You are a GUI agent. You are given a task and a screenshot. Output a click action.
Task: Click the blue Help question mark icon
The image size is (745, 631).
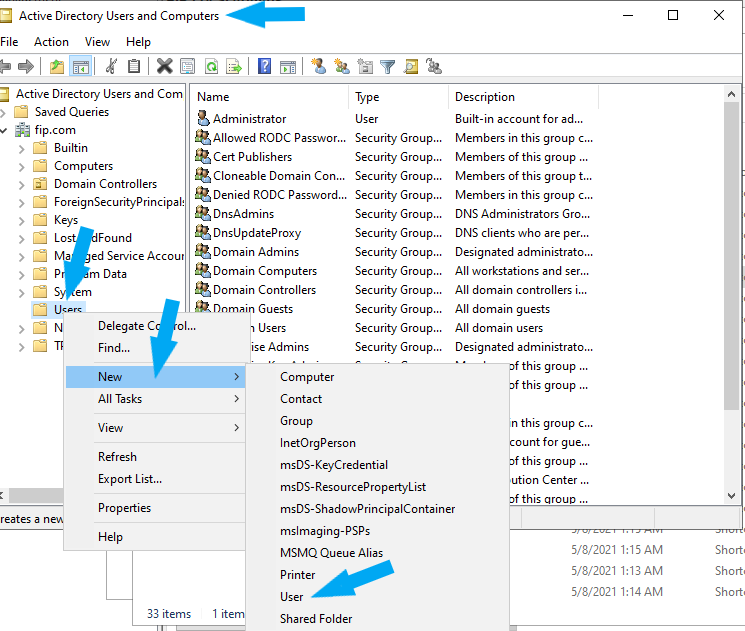pyautogui.click(x=264, y=66)
